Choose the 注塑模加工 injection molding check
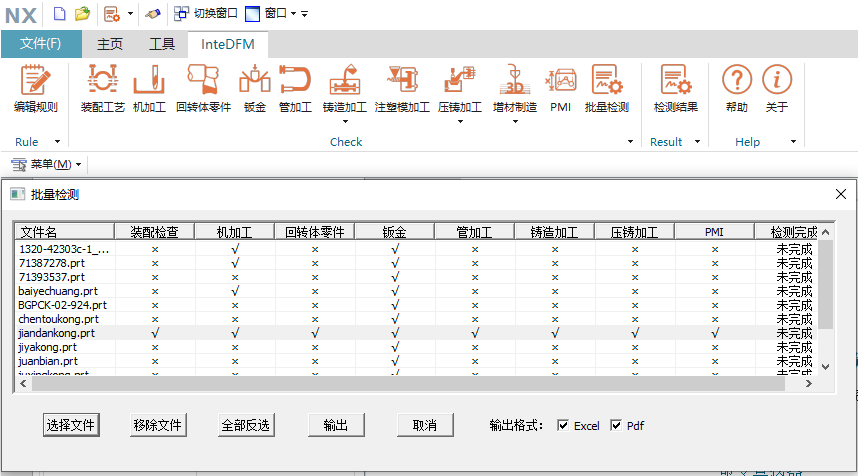This screenshot has width=858, height=476. pos(402,89)
